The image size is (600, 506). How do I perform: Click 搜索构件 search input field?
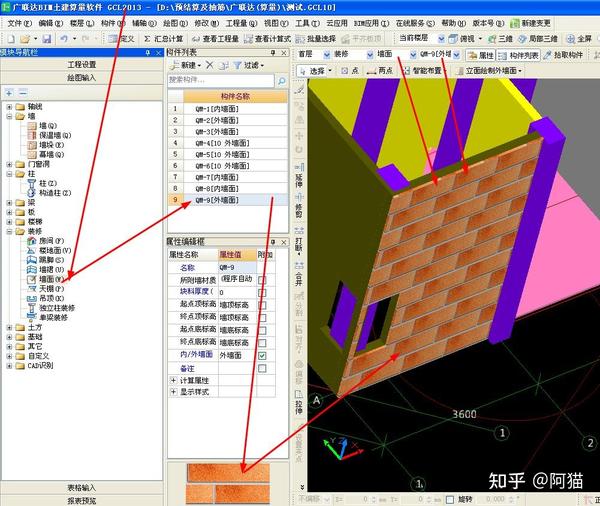click(x=221, y=80)
